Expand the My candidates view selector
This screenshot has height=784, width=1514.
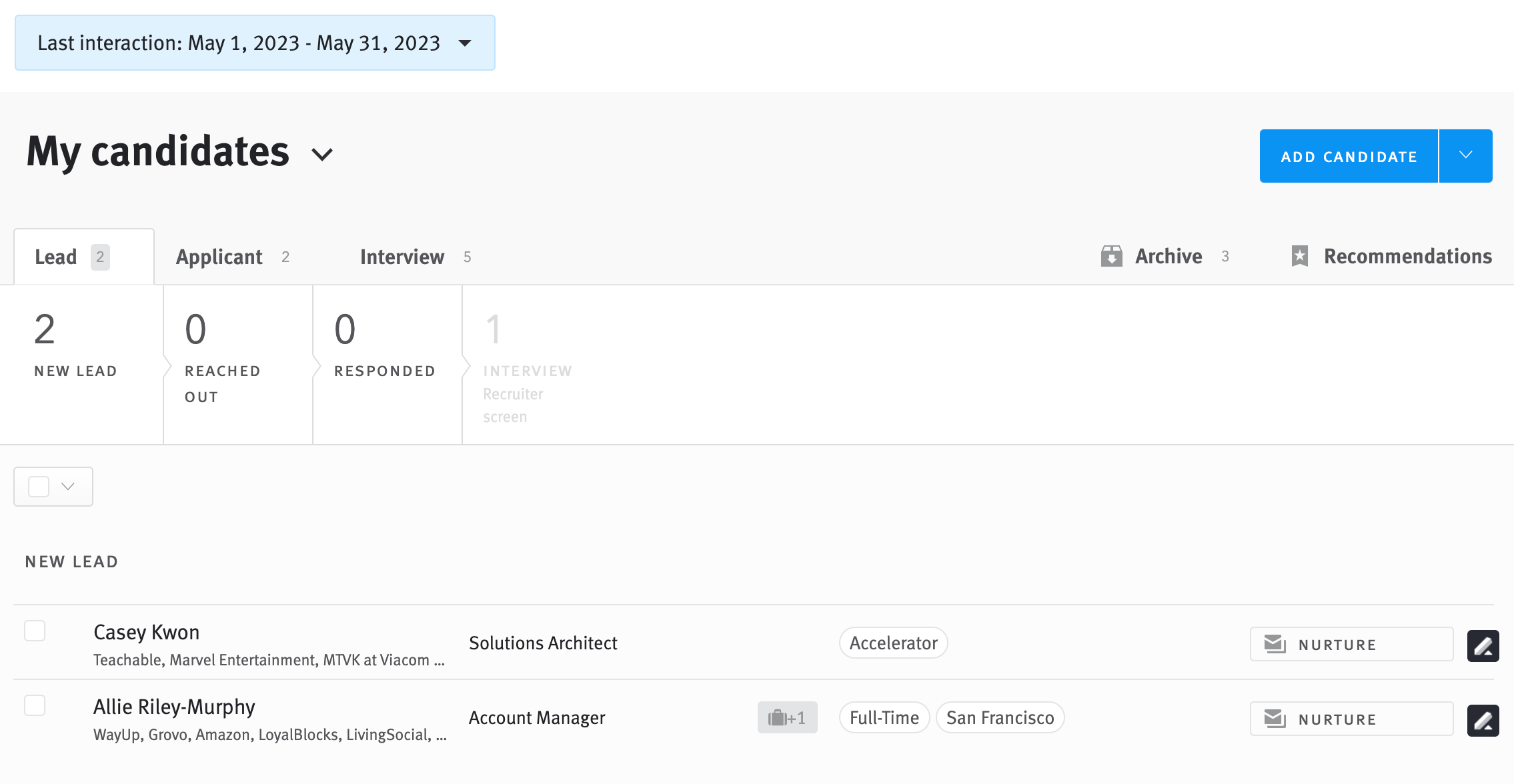pos(322,155)
